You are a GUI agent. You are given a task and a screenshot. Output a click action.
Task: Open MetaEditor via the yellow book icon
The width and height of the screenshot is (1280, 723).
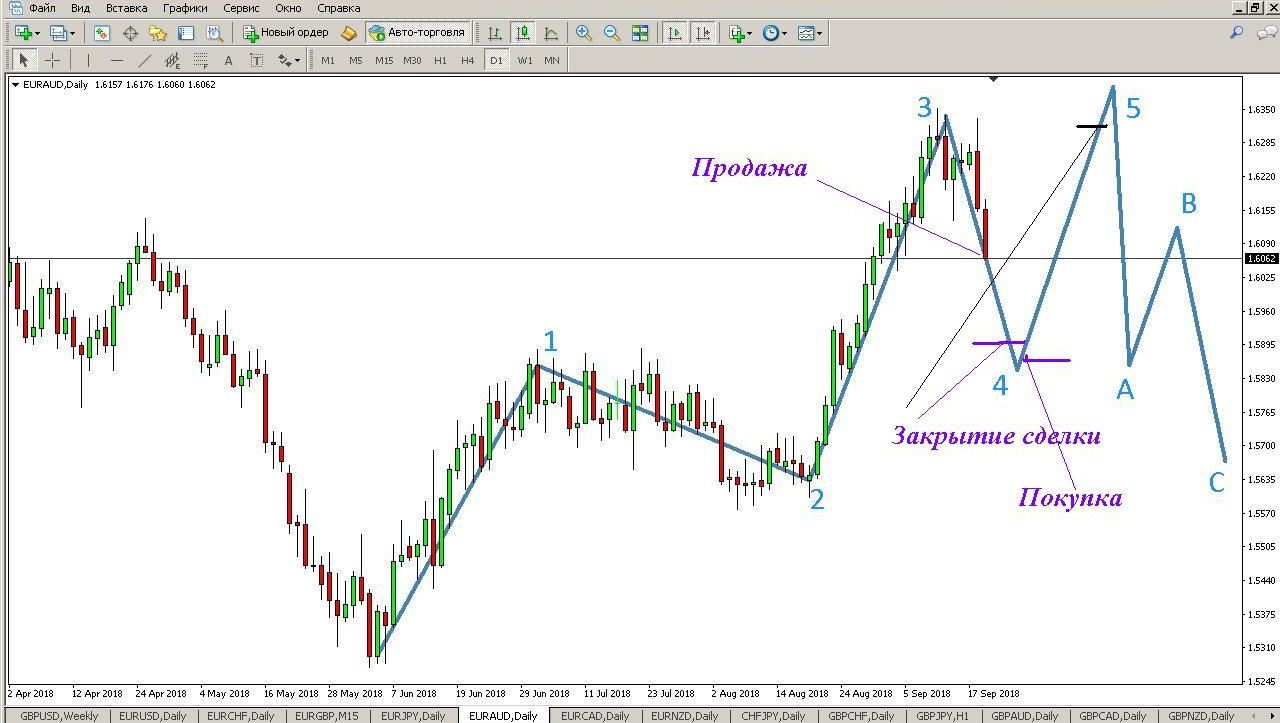coord(348,33)
